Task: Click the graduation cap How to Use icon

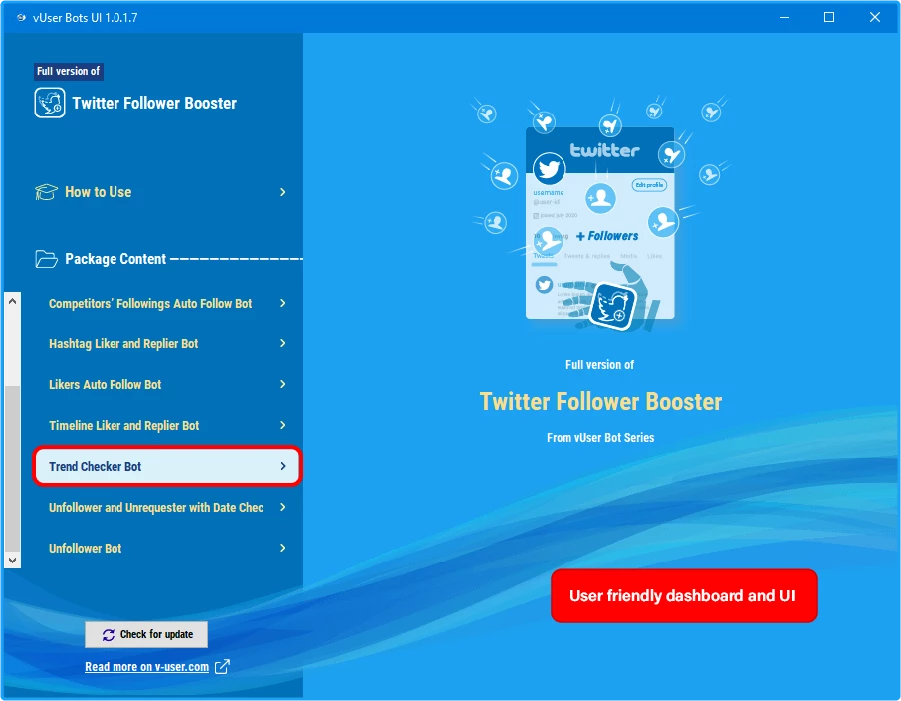Action: tap(46, 192)
